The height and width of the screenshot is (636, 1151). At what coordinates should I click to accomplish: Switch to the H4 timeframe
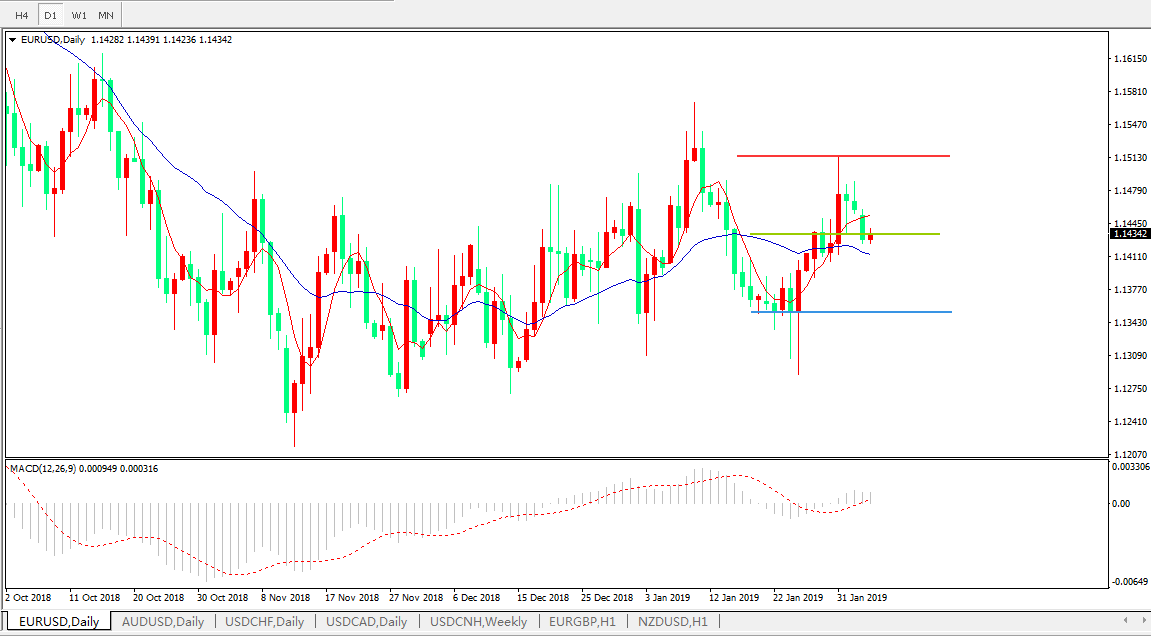click(21, 16)
